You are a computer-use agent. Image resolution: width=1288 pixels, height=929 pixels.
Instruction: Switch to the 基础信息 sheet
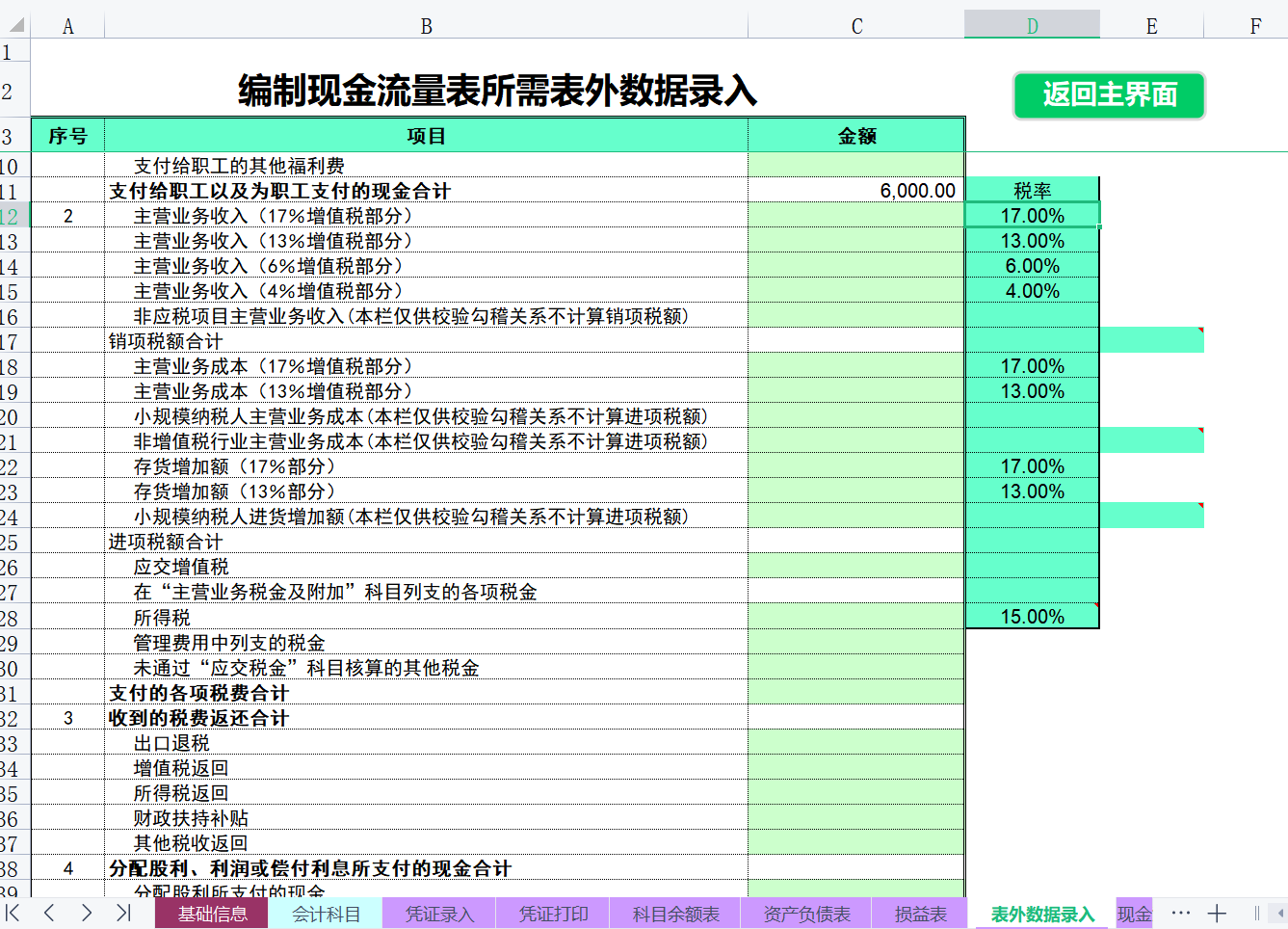211,913
